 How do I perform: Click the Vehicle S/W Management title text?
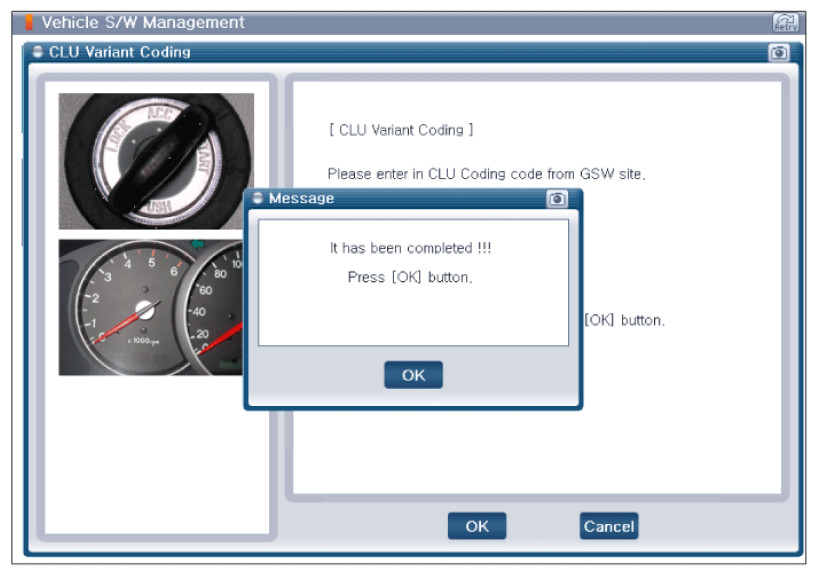pyautogui.click(x=143, y=22)
